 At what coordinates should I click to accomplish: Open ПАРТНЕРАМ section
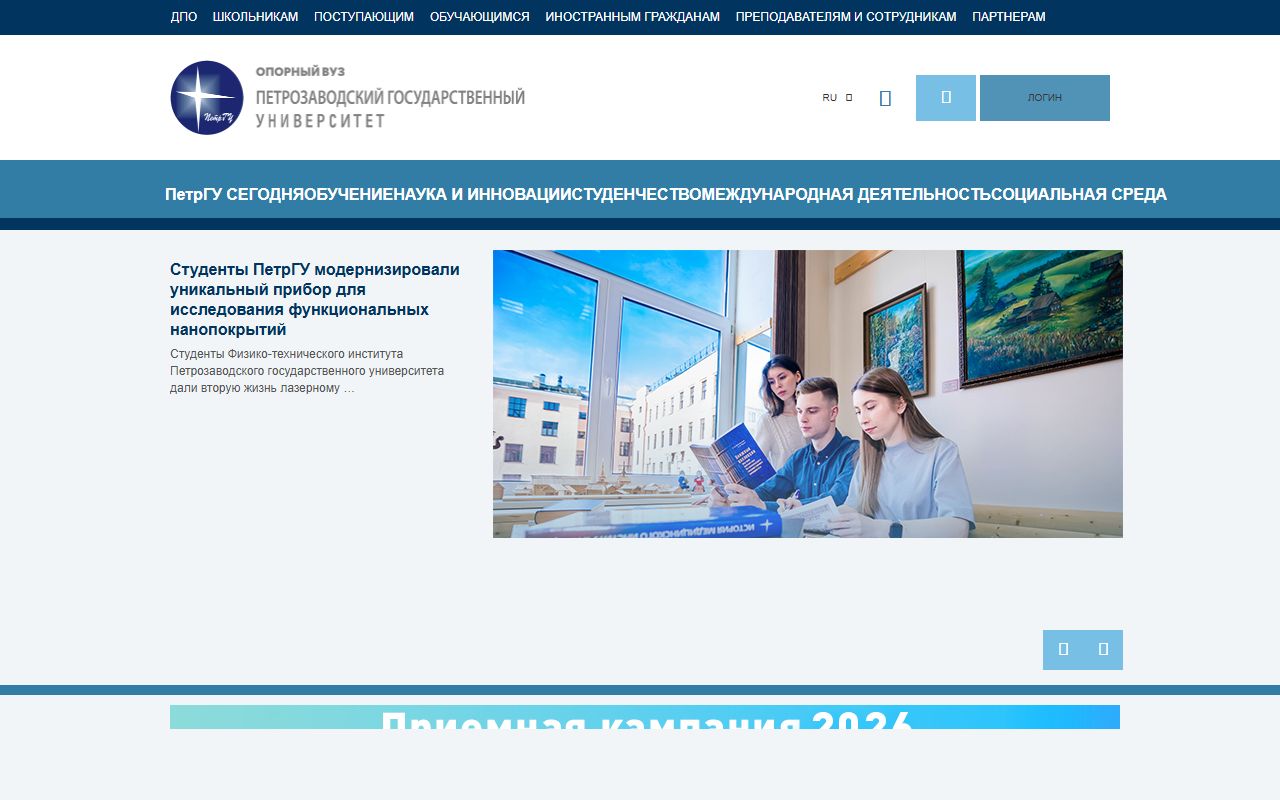pyautogui.click(x=1009, y=17)
